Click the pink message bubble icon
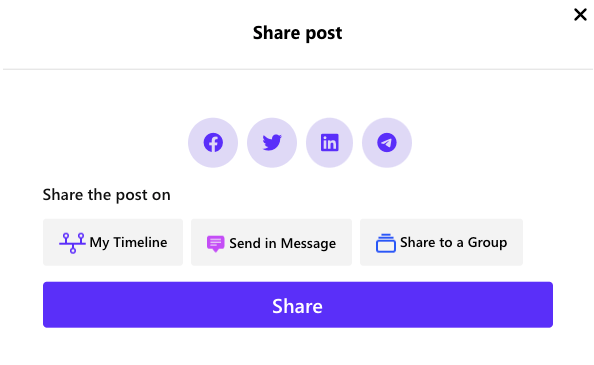Image resolution: width=594 pixels, height=365 pixels. pos(216,243)
